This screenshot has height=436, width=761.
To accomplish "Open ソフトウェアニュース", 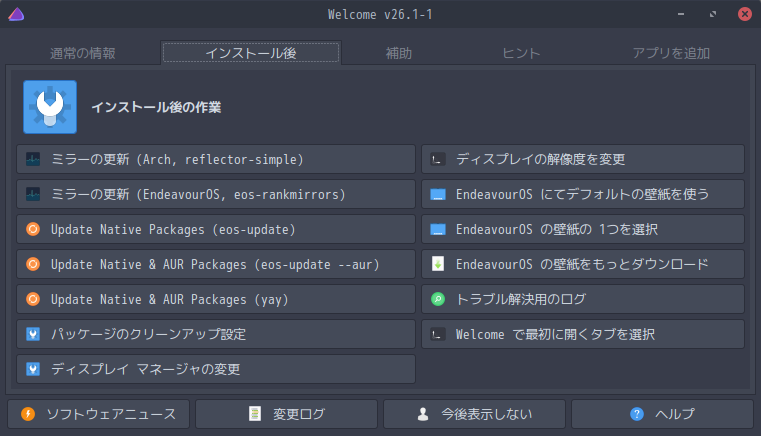I will [x=98, y=414].
